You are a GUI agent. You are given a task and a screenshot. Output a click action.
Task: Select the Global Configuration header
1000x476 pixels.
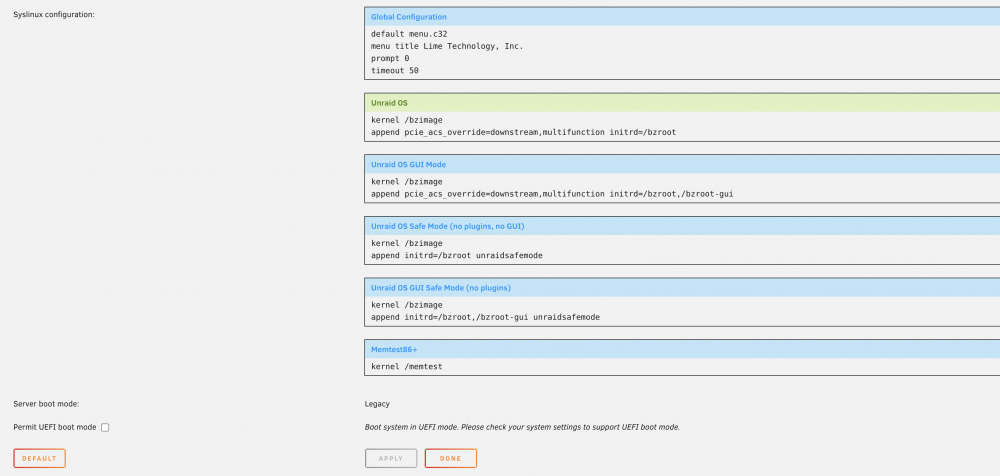pos(682,17)
